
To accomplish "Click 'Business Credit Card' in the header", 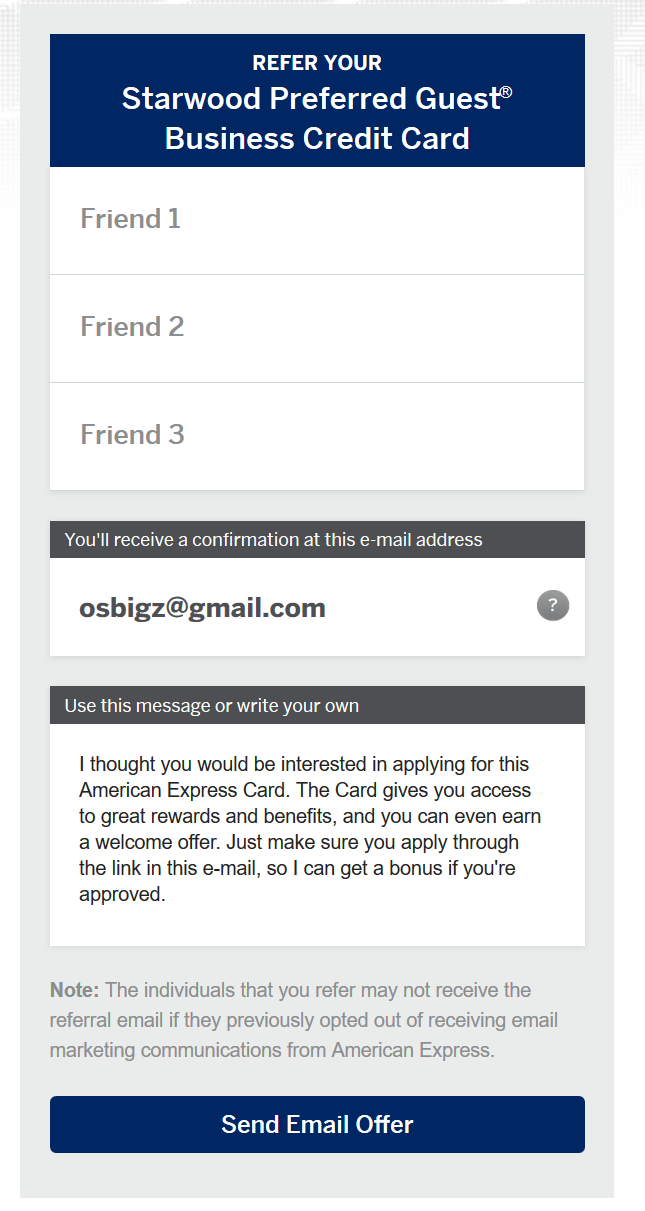I will pyautogui.click(x=317, y=138).
